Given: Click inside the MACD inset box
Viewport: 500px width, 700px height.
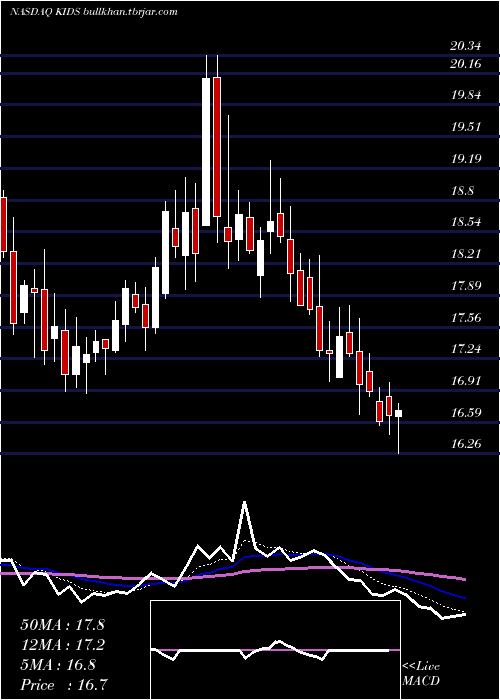Looking at the screenshot, I should pyautogui.click(x=275, y=650).
